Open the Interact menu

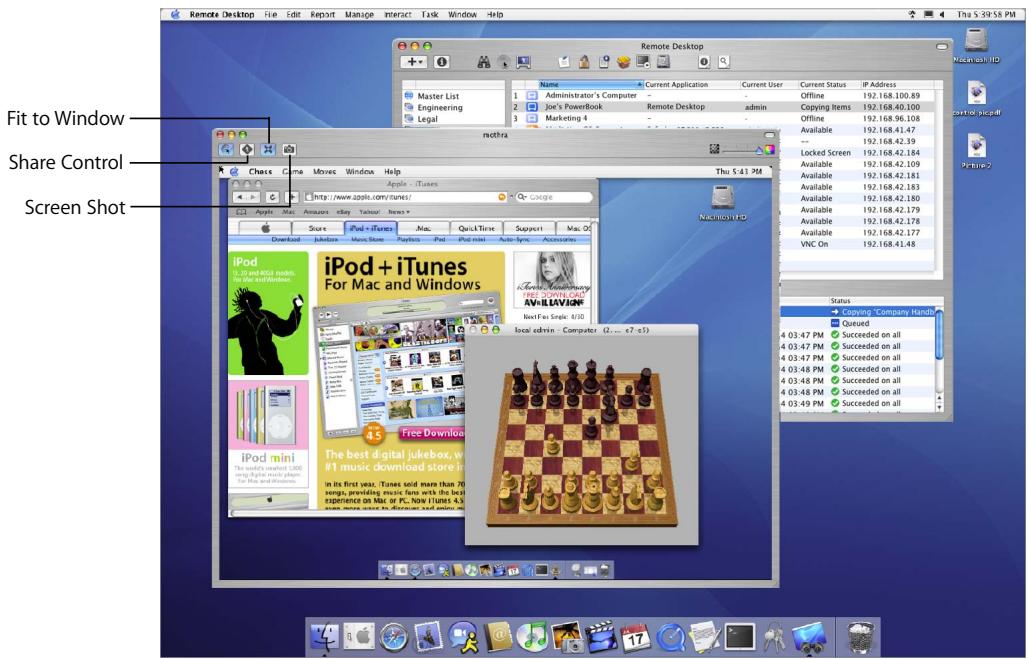(x=397, y=14)
